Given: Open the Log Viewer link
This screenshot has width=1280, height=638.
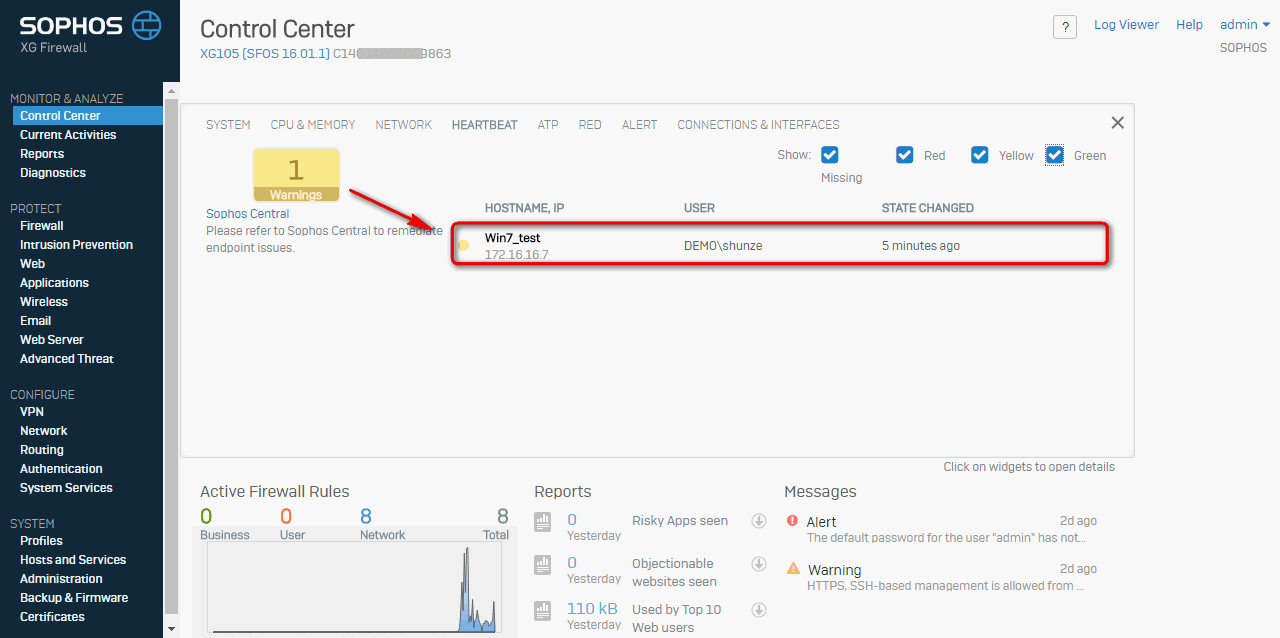Looking at the screenshot, I should (1126, 25).
